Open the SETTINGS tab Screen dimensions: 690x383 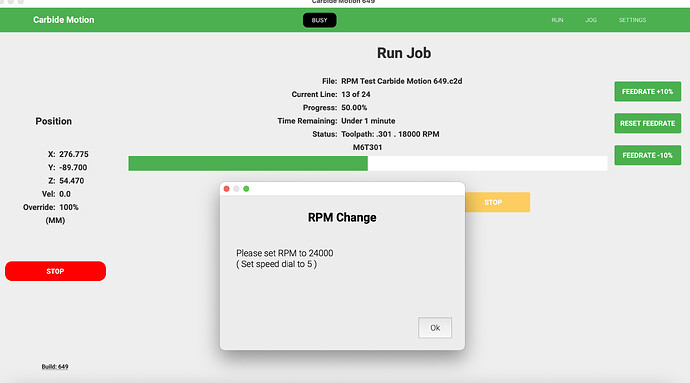coord(632,20)
